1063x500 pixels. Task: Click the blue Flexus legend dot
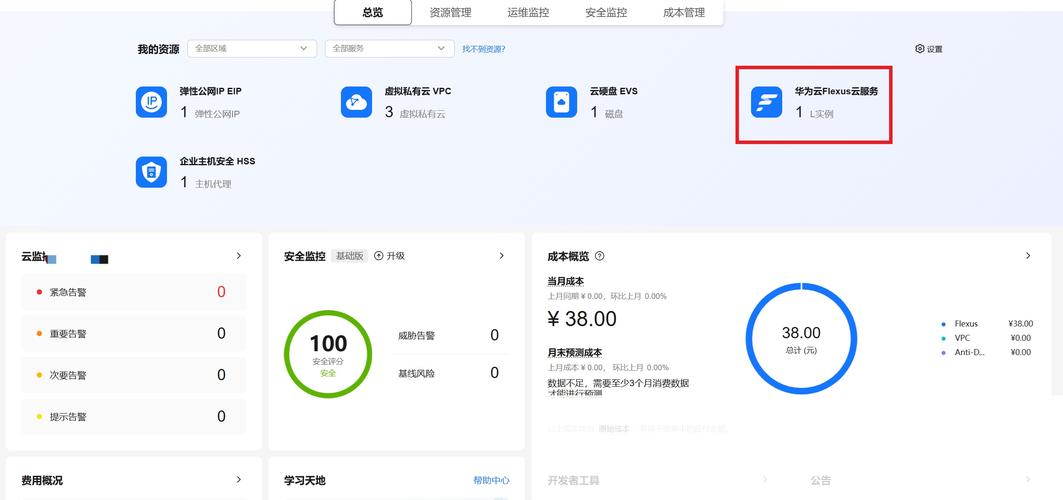pyautogui.click(x=944, y=325)
